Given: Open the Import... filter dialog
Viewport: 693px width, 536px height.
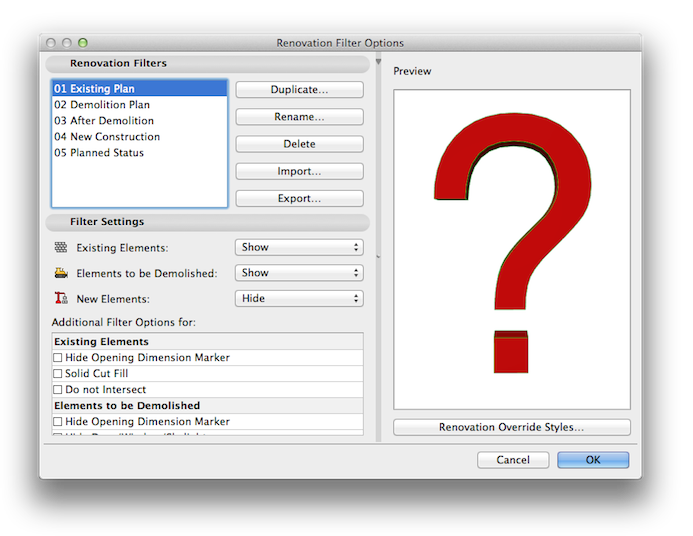Looking at the screenshot, I should point(299,171).
